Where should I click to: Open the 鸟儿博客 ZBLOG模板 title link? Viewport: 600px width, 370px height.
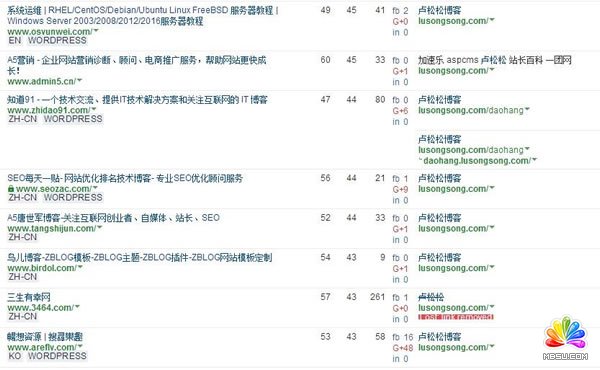(140, 258)
